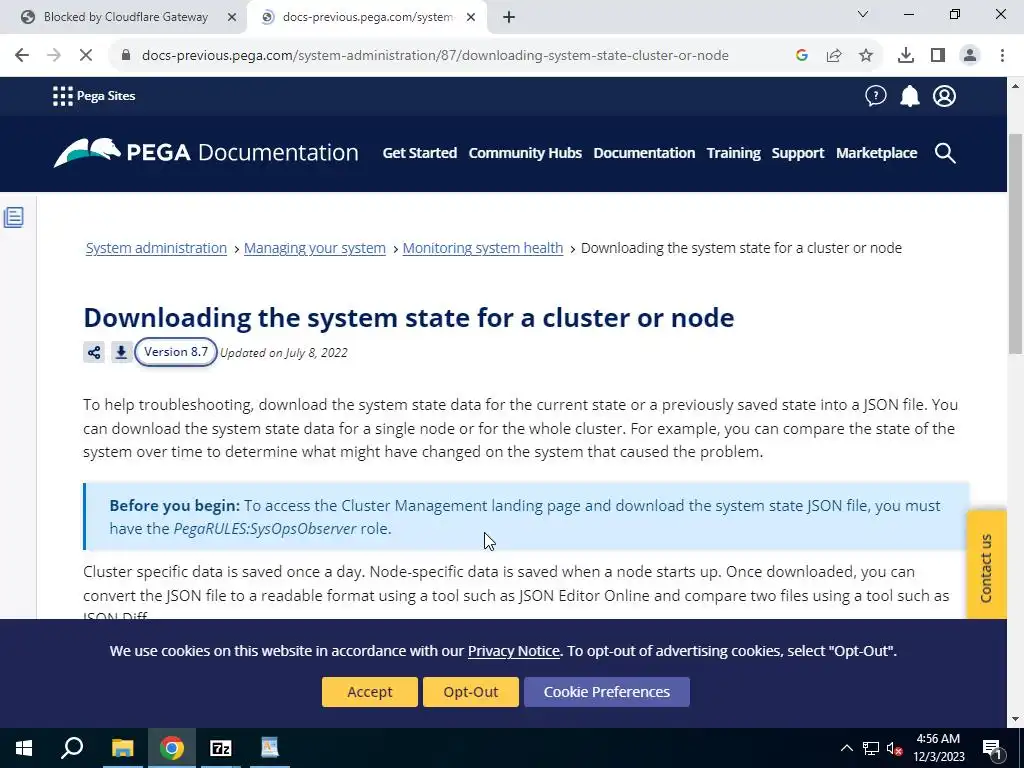
Task: Go forward in browser history
Action: click(54, 56)
